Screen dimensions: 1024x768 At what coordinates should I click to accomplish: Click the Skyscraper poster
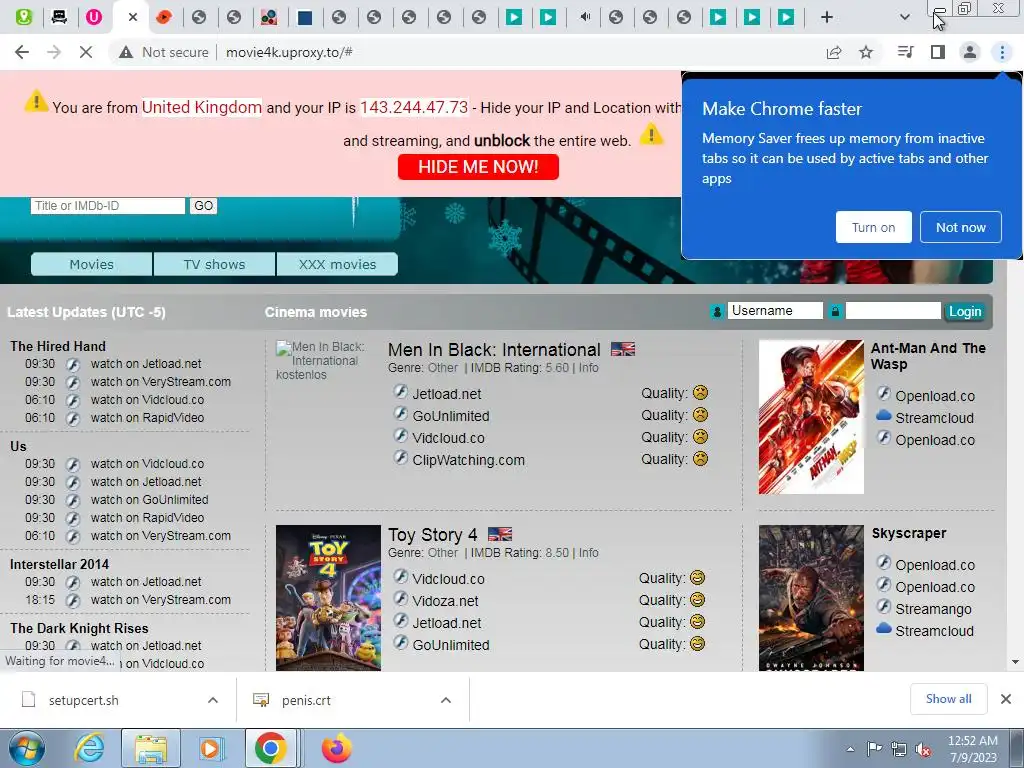[x=811, y=598]
